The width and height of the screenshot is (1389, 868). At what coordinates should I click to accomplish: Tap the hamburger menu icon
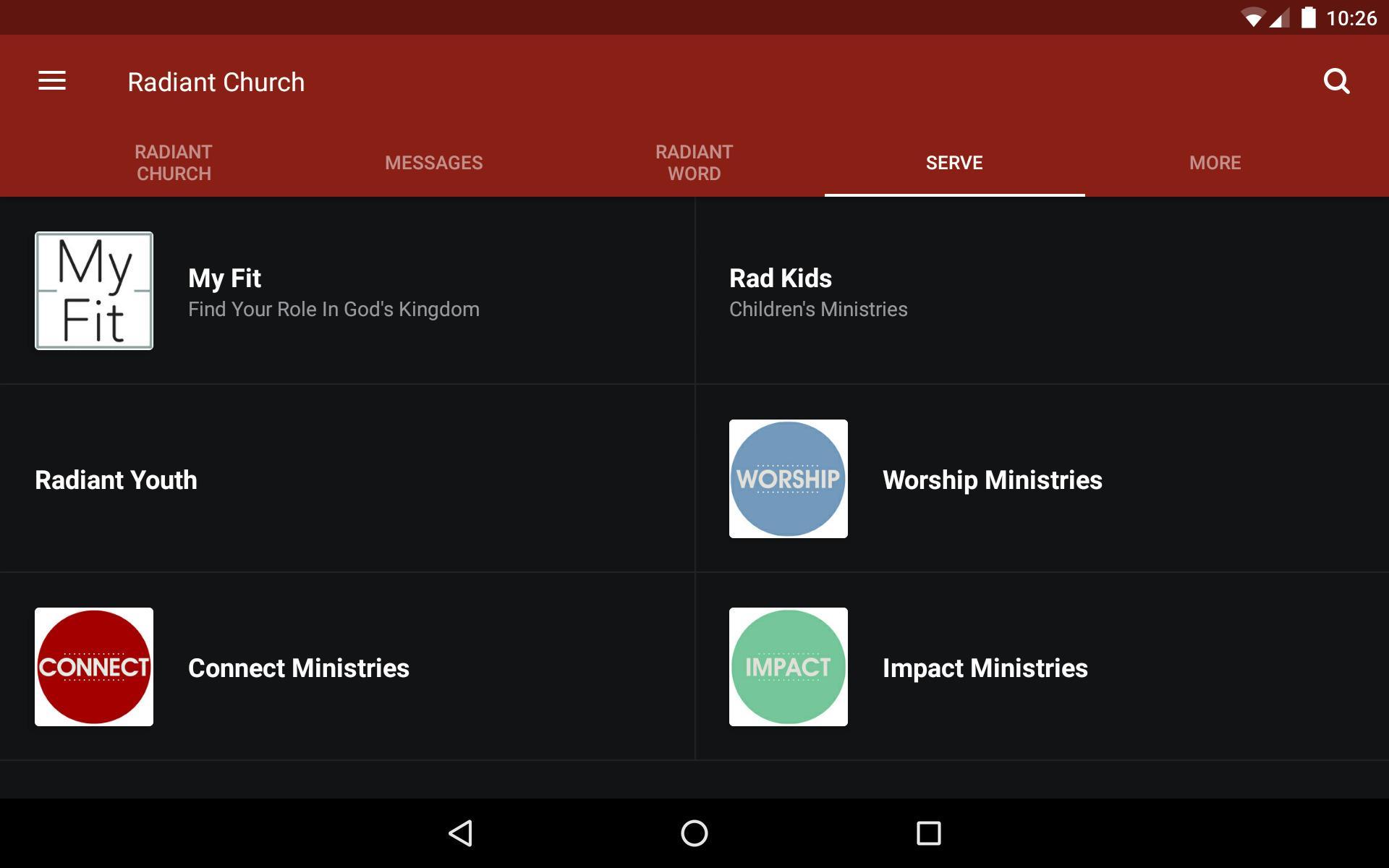pyautogui.click(x=51, y=80)
